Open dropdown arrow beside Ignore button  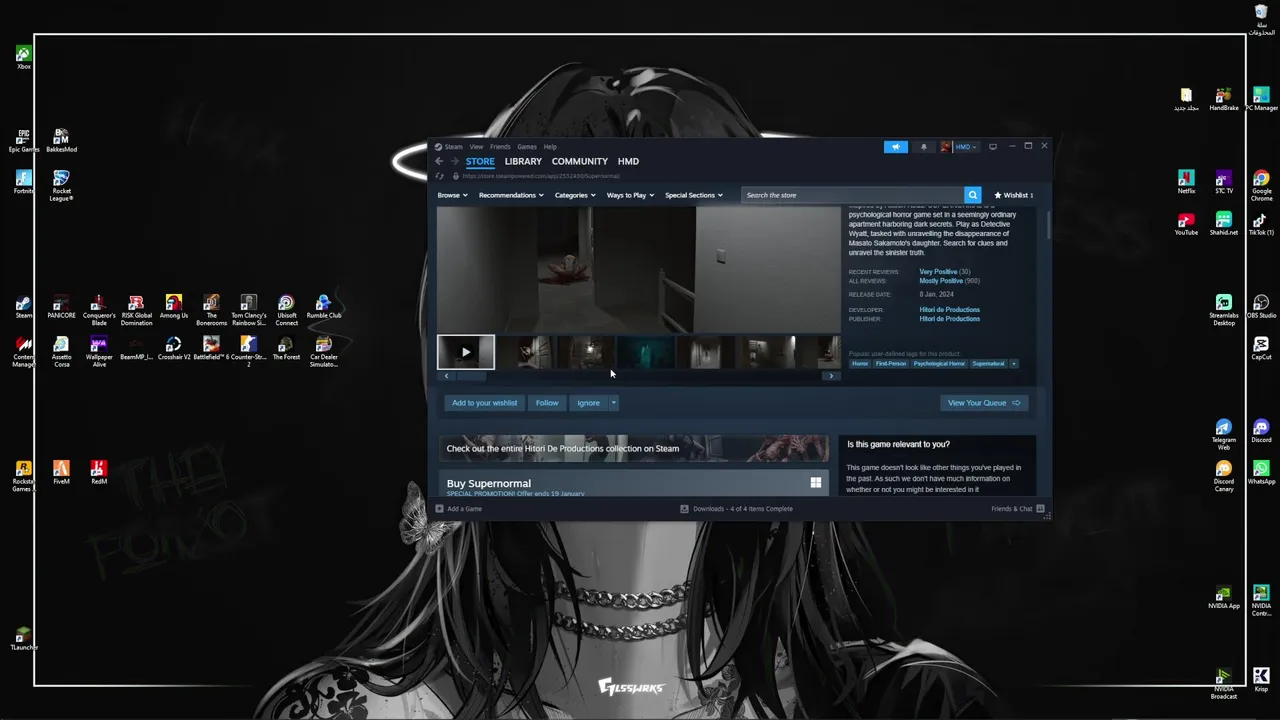[x=613, y=403]
